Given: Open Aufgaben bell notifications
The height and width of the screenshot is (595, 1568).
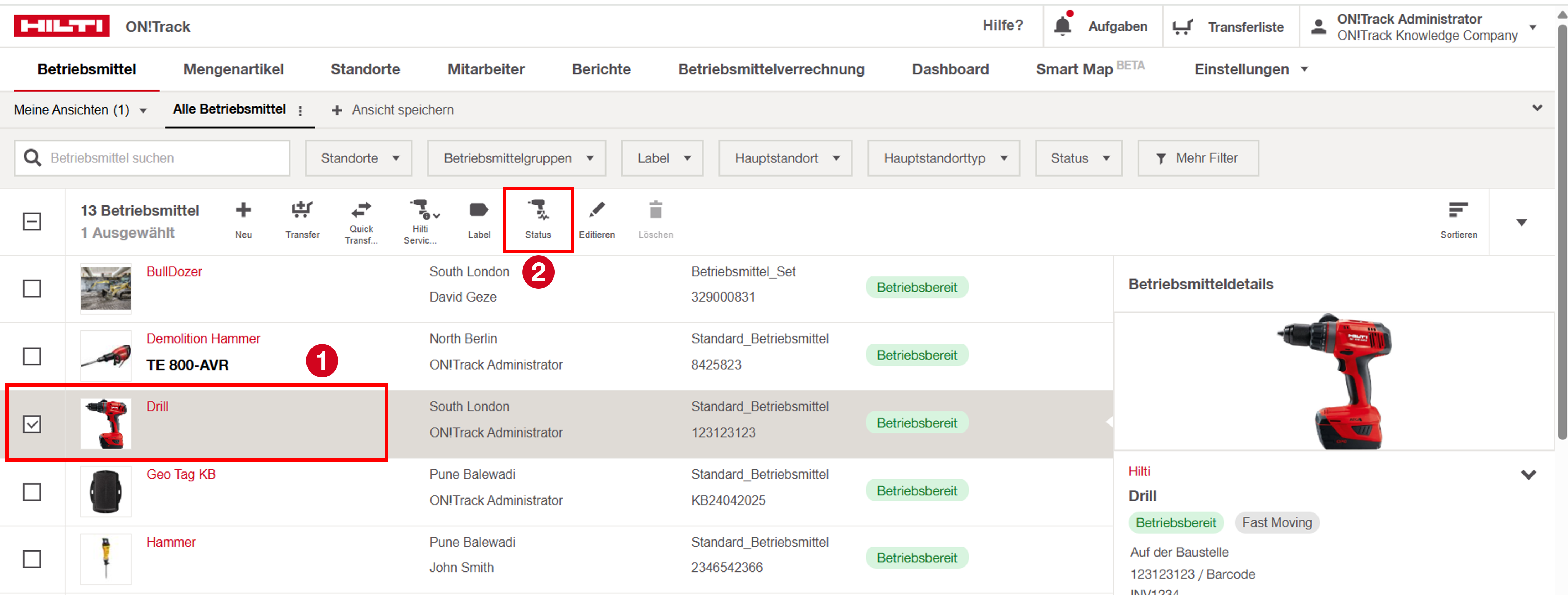Looking at the screenshot, I should [1063, 26].
